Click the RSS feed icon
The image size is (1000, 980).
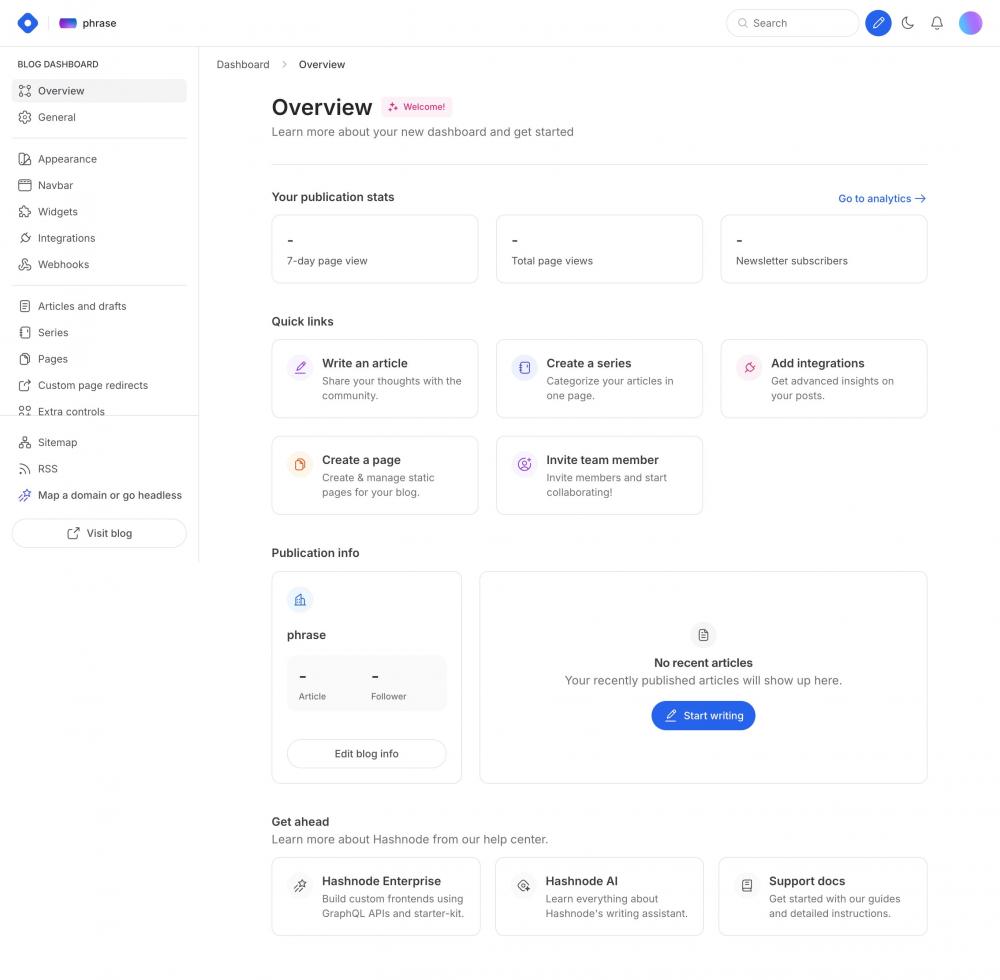pyautogui.click(x=25, y=469)
